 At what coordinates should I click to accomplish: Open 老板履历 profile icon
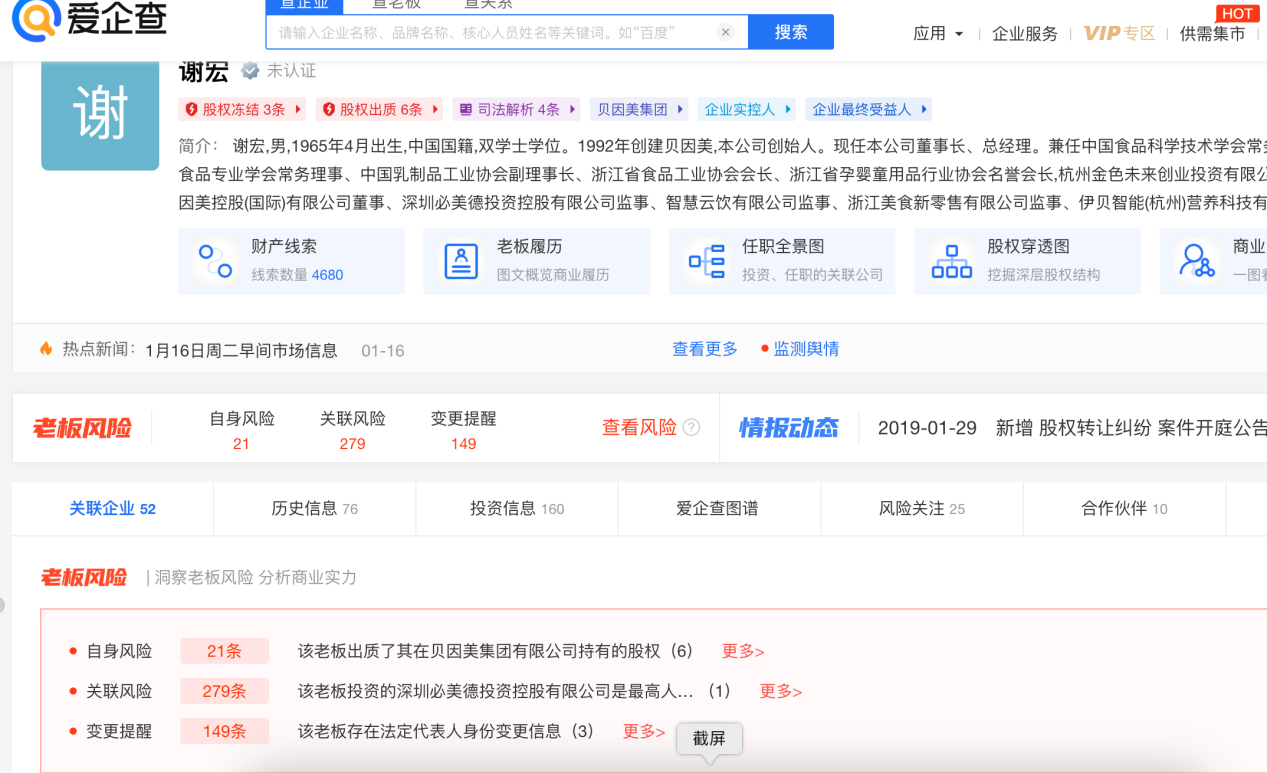pyautogui.click(x=461, y=261)
